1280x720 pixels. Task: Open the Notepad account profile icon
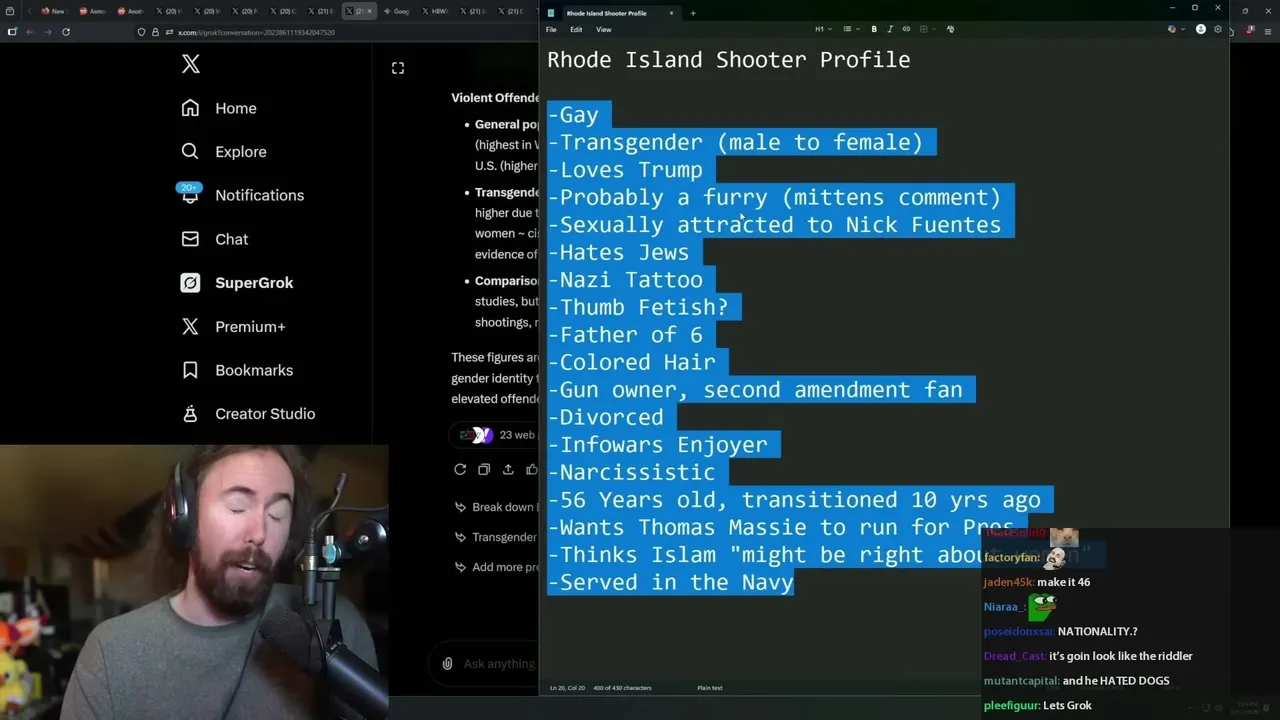coord(1201,29)
